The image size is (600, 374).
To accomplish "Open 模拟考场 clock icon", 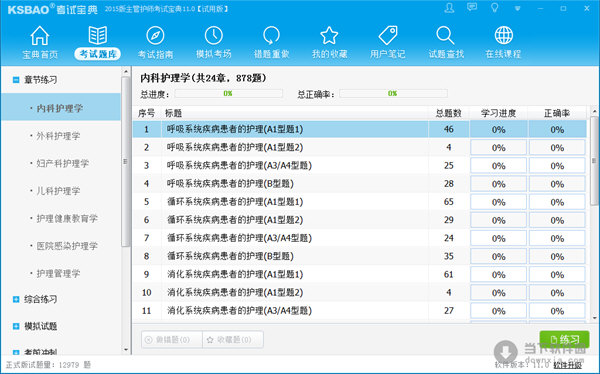I will (214, 36).
